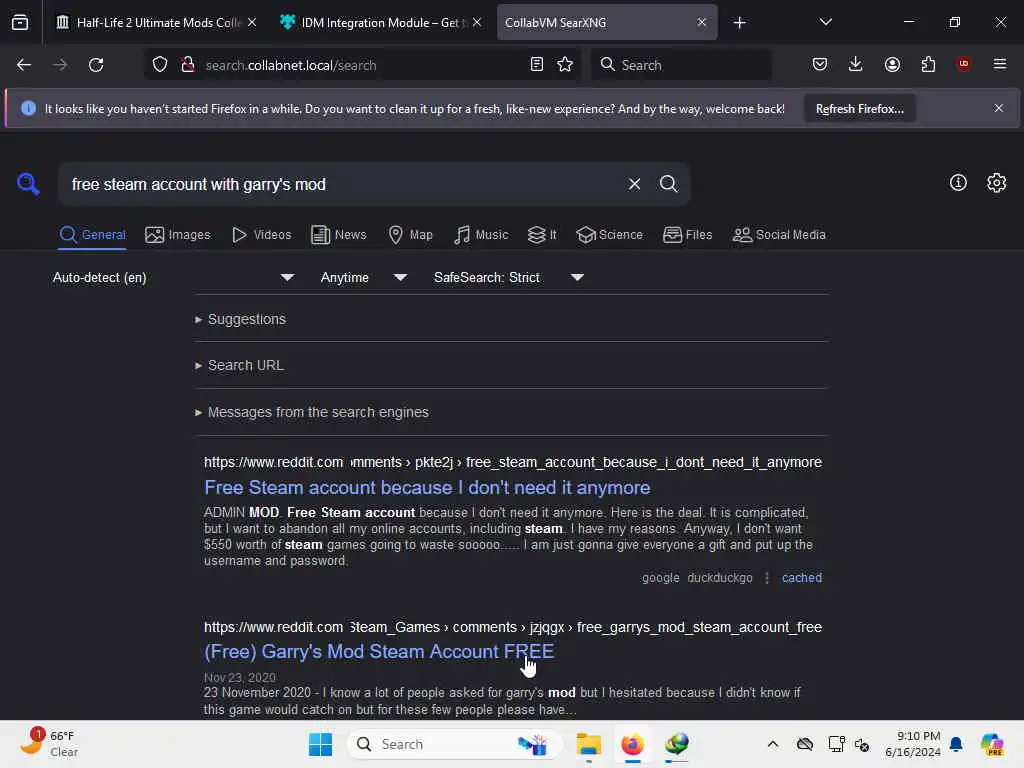Select the Map search category
This screenshot has height=768, width=1024.
[410, 234]
